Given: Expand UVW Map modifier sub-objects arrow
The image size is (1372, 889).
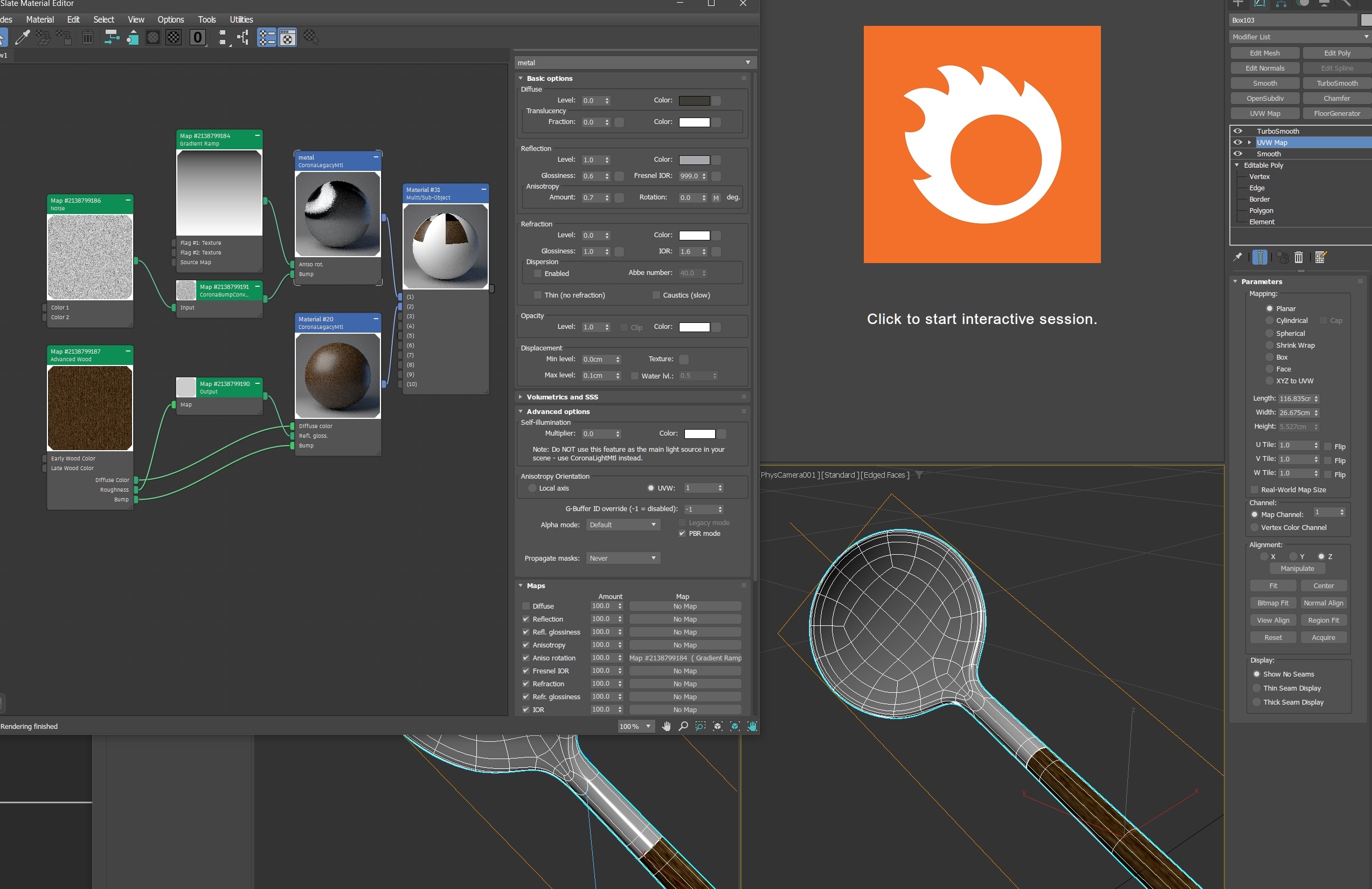Looking at the screenshot, I should 1249,142.
